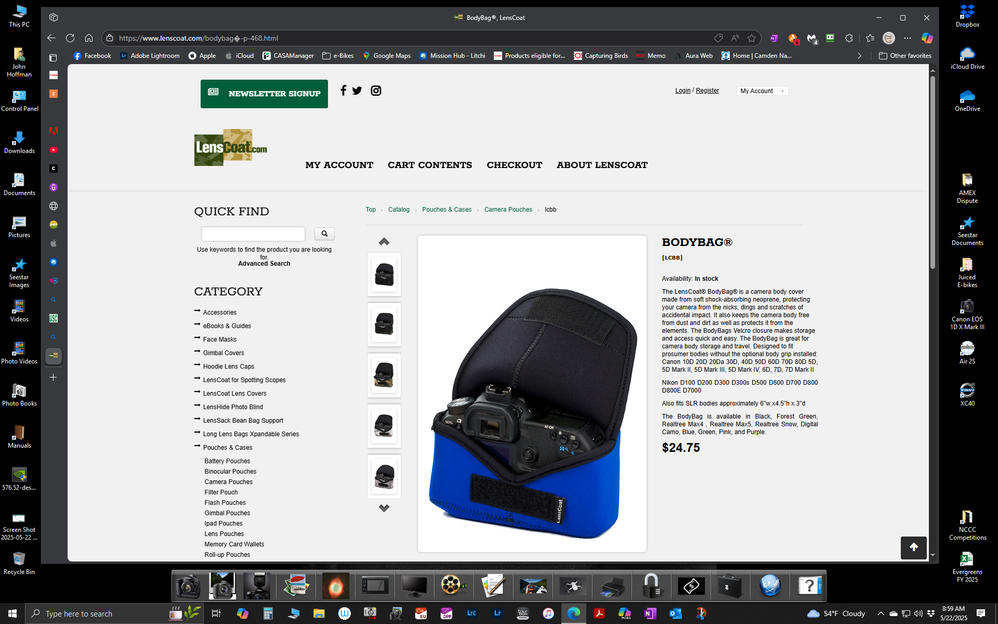Click the Quick Find search magnifier button
Viewport: 998px width, 624px height.
pos(324,234)
